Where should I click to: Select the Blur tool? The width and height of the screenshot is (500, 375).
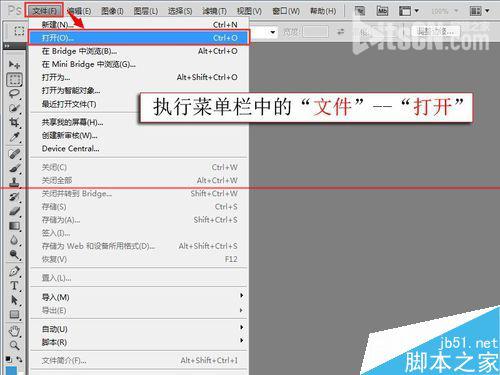(x=14, y=240)
